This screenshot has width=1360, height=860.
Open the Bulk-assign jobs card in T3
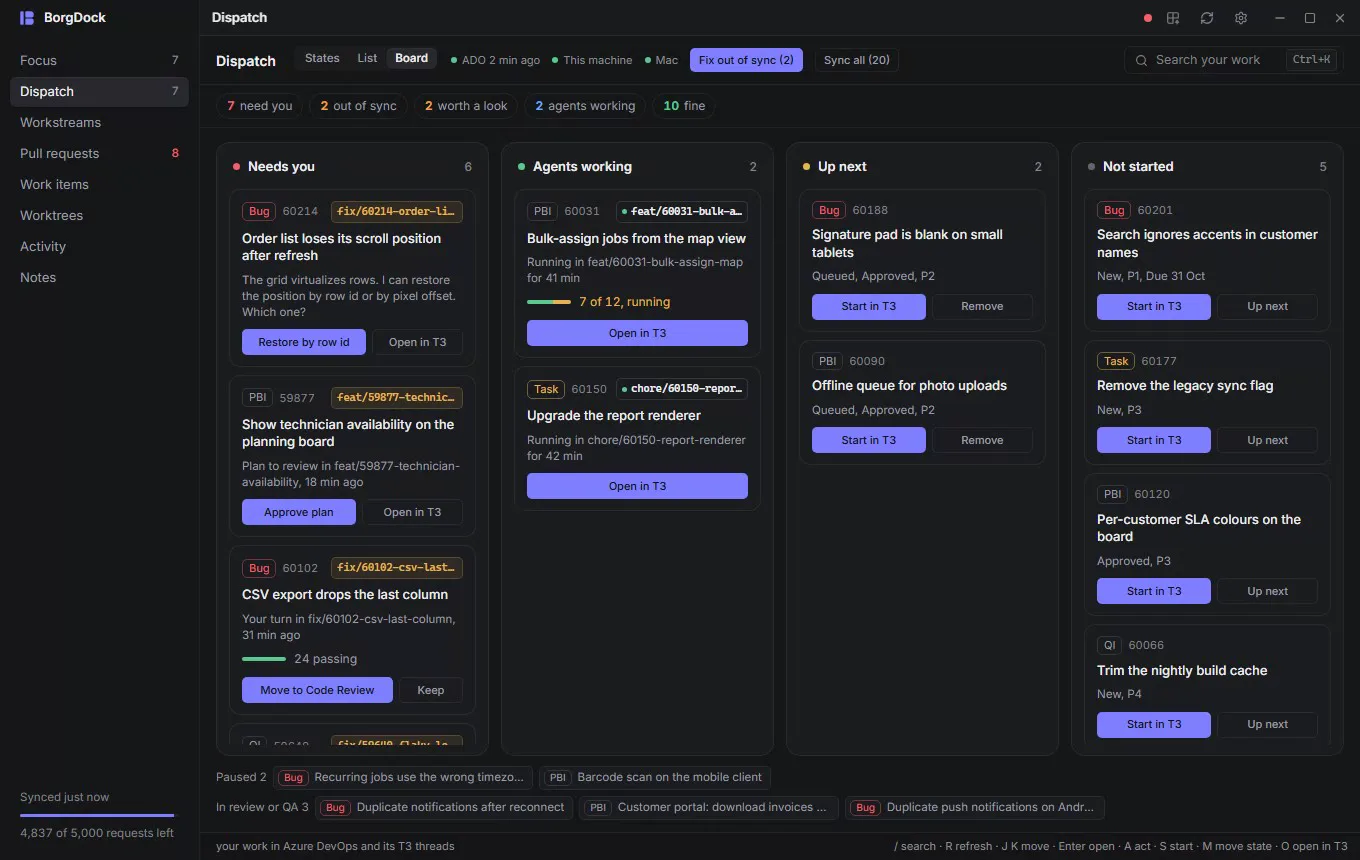pyautogui.click(x=637, y=333)
